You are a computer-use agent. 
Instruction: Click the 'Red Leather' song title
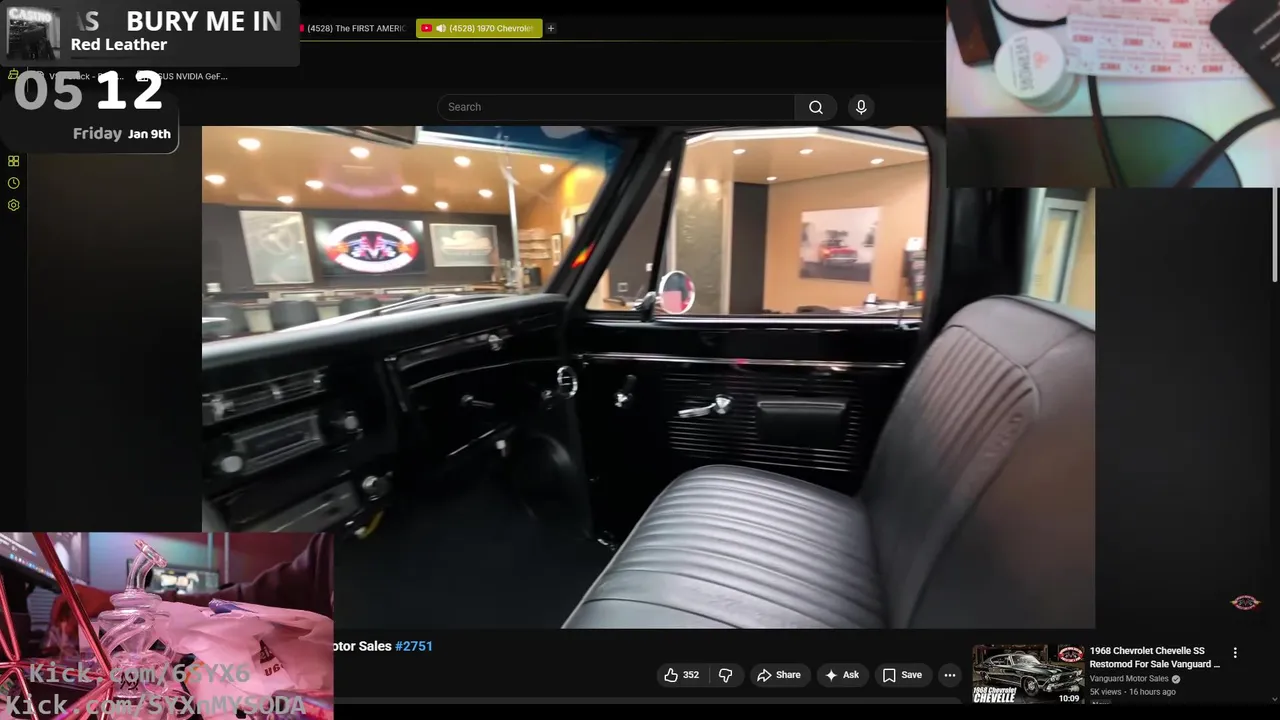coord(119,44)
